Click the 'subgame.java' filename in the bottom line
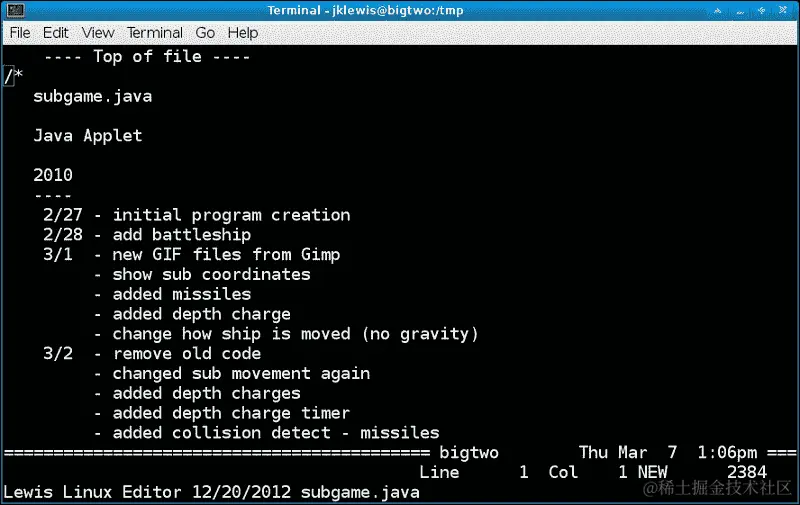Screen dimensions: 800x505 360,492
